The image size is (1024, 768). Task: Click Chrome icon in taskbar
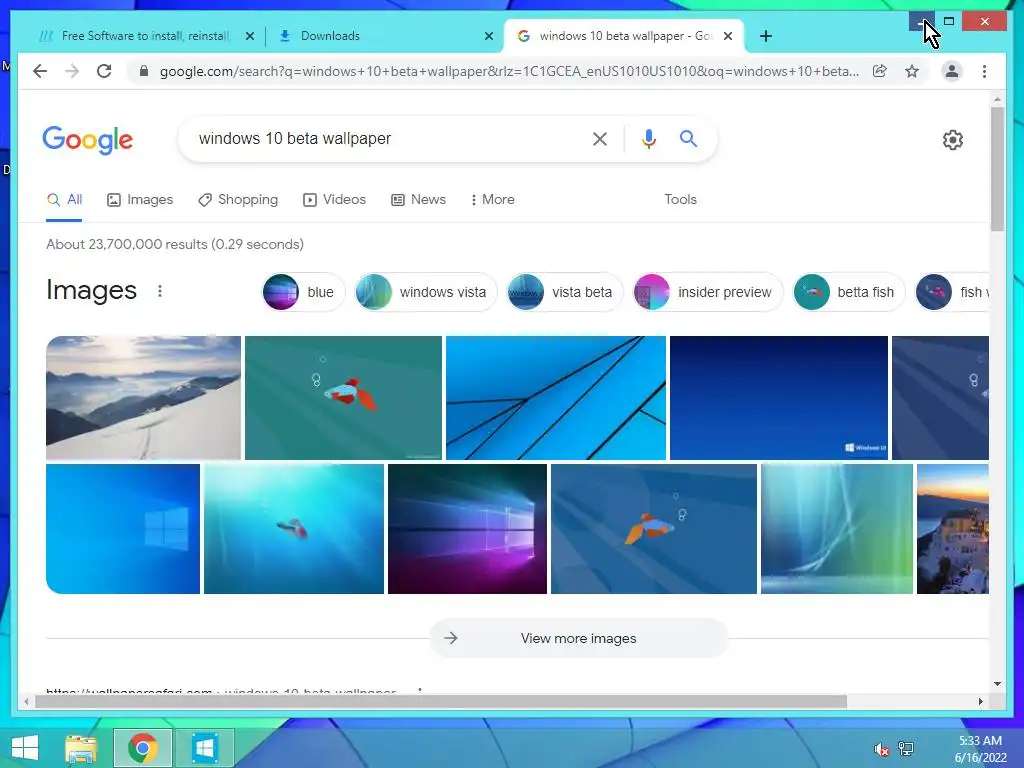click(x=142, y=748)
